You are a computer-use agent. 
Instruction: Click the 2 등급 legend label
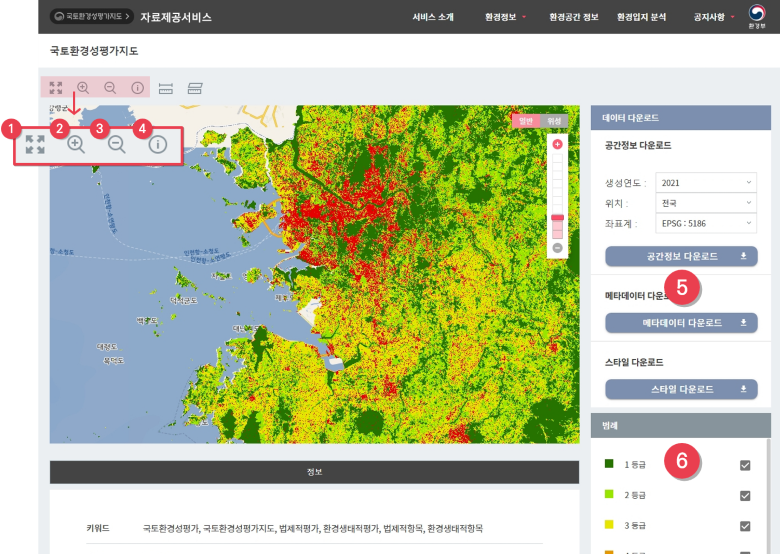[x=635, y=495]
